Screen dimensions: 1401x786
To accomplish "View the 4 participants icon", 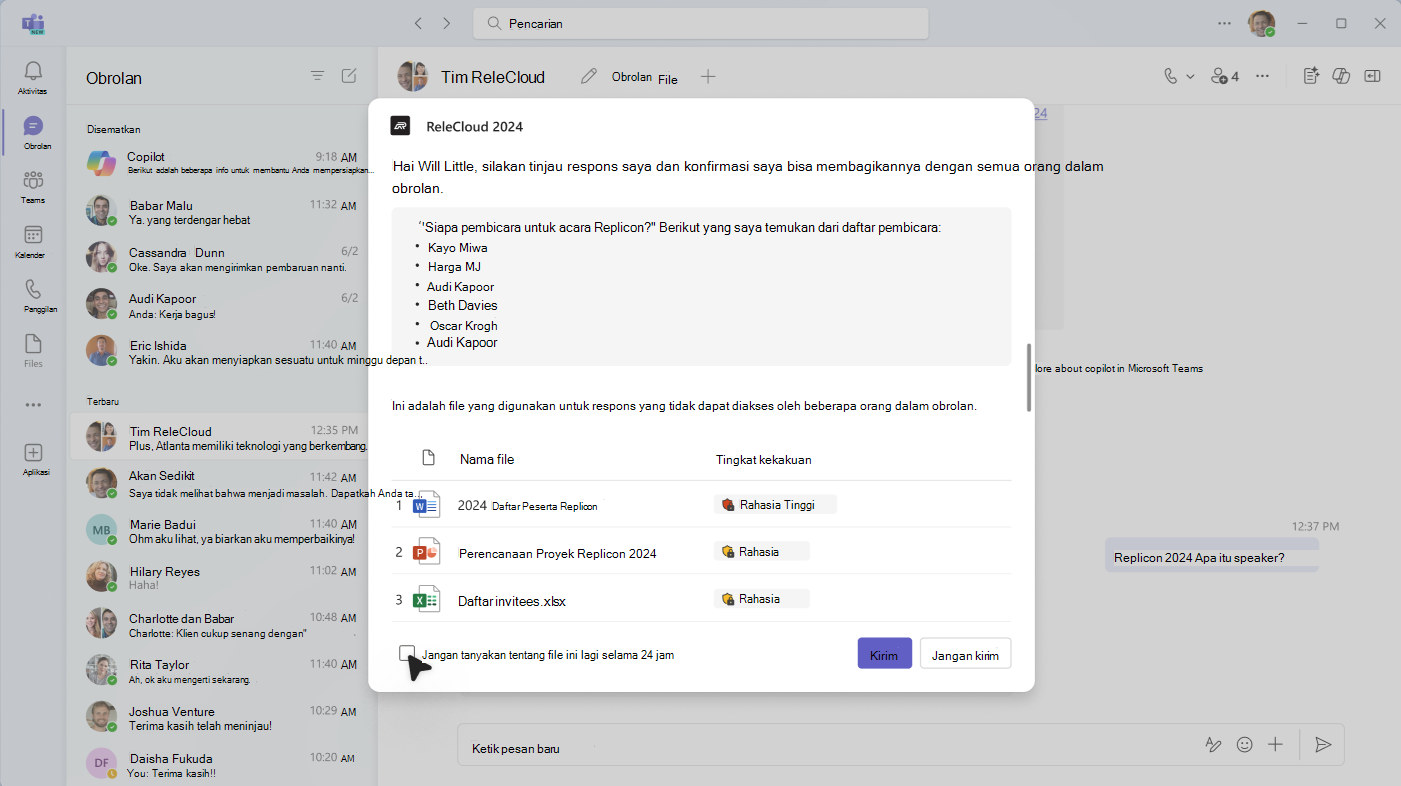I will 1225,76.
